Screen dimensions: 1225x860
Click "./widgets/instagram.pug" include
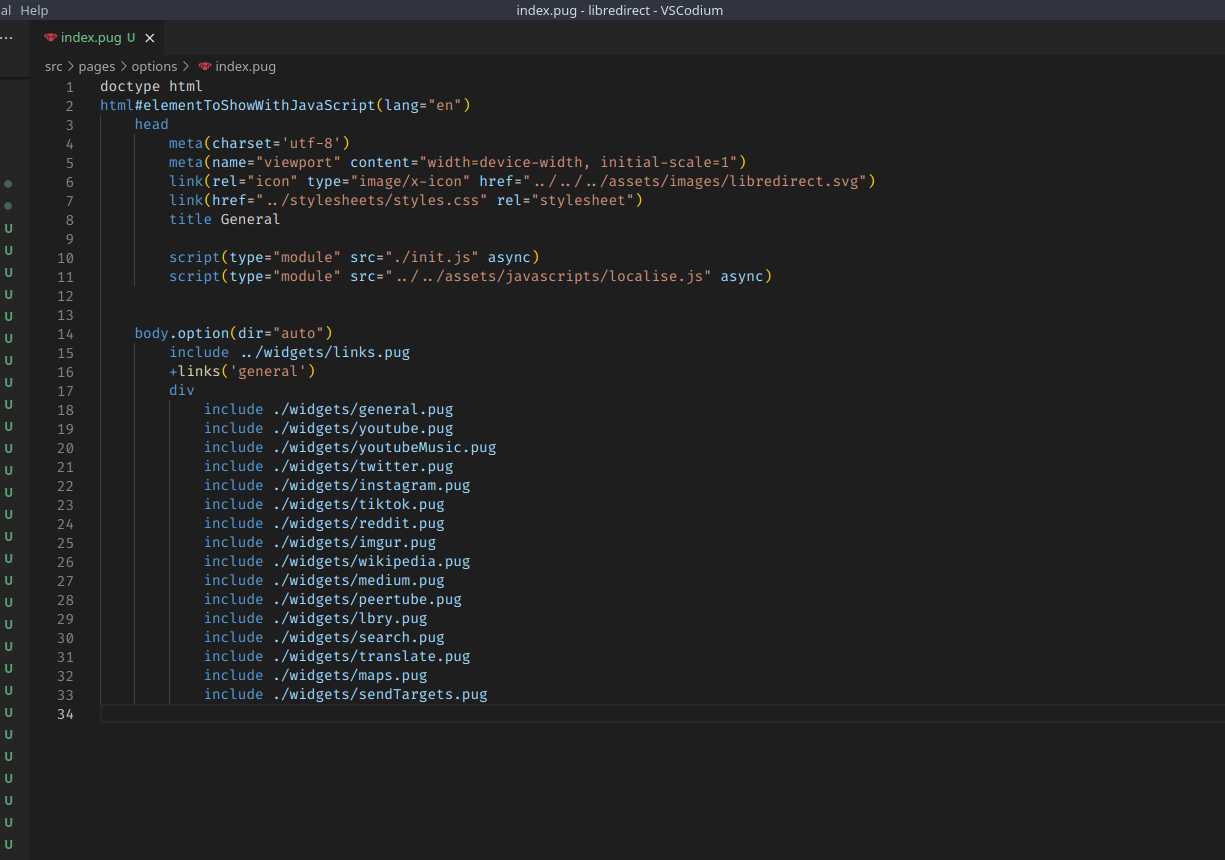pos(371,486)
